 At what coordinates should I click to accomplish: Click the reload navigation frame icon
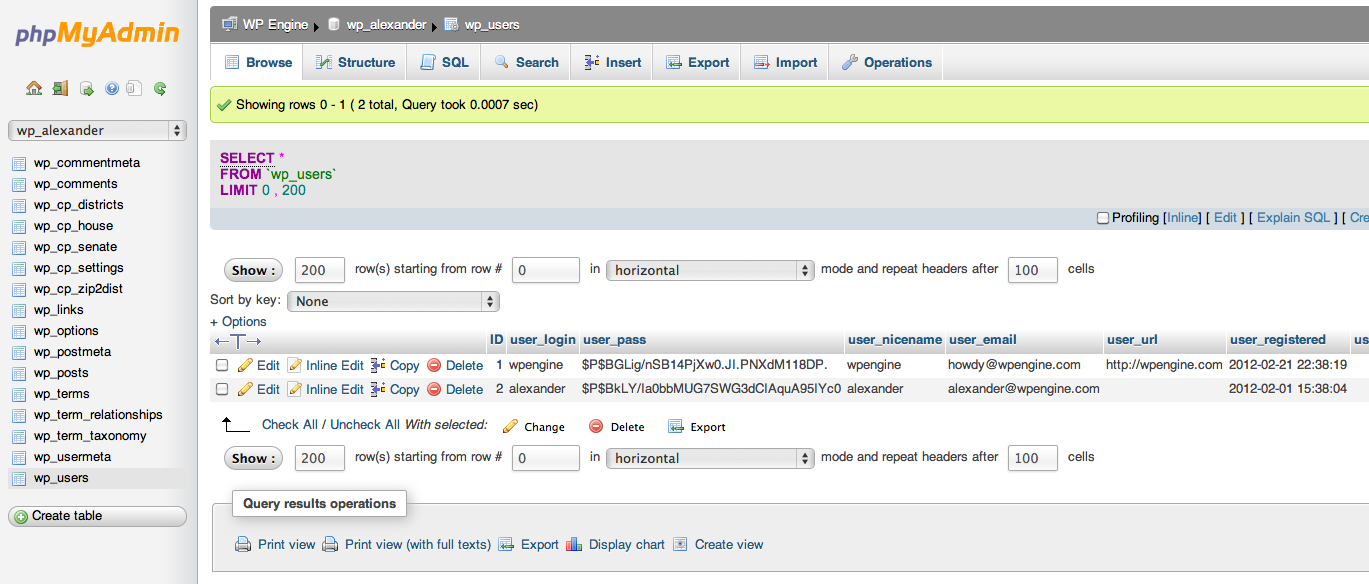[x=160, y=88]
